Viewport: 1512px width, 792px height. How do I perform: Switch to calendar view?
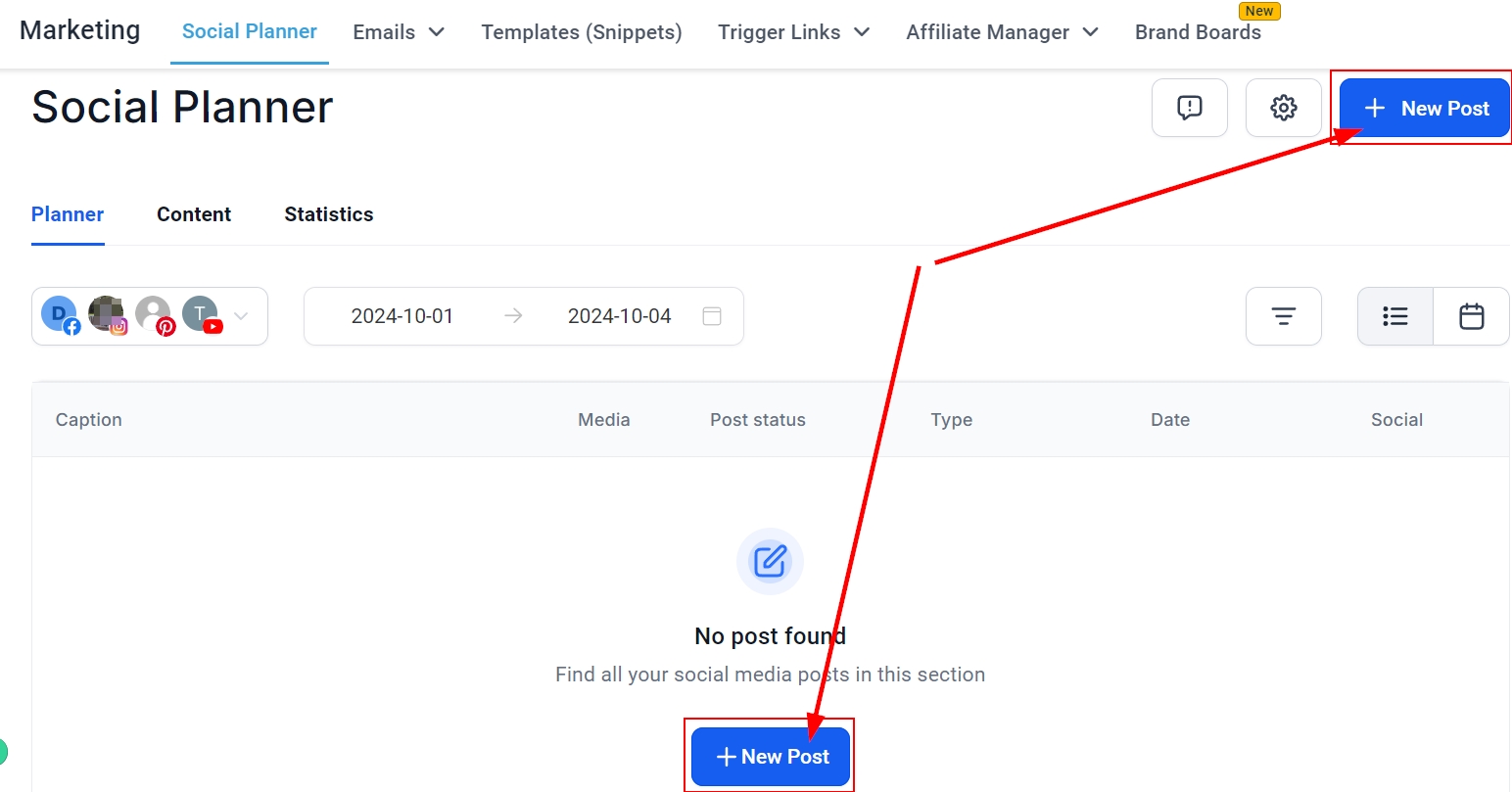point(1471,316)
